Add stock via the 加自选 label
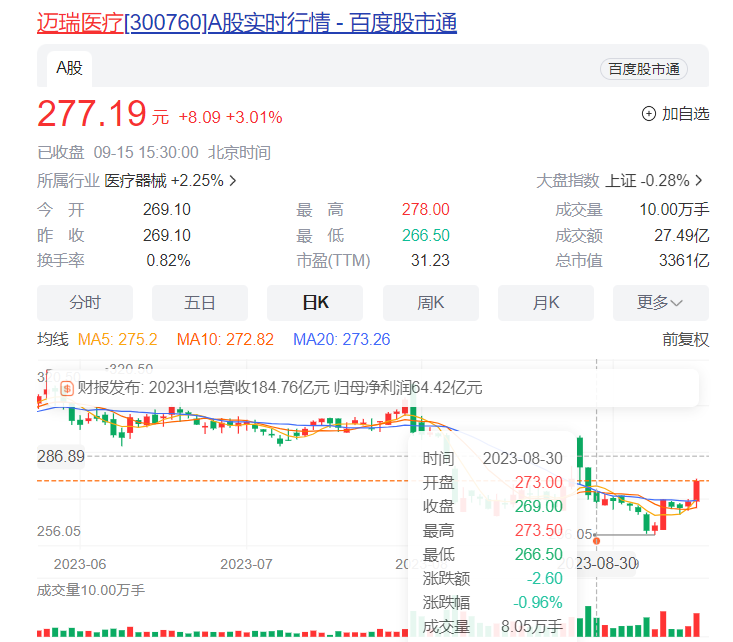733x642 pixels. tap(685, 114)
